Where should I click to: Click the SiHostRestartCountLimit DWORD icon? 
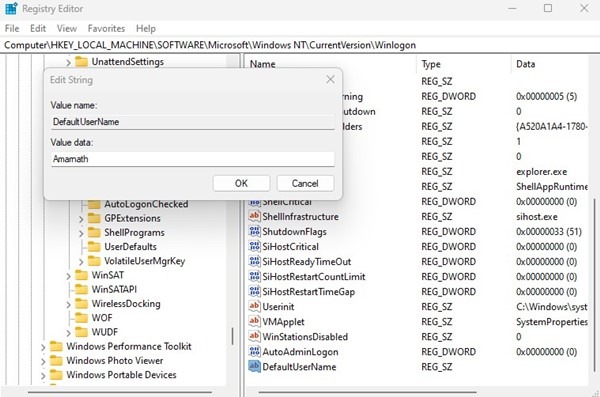tap(254, 276)
